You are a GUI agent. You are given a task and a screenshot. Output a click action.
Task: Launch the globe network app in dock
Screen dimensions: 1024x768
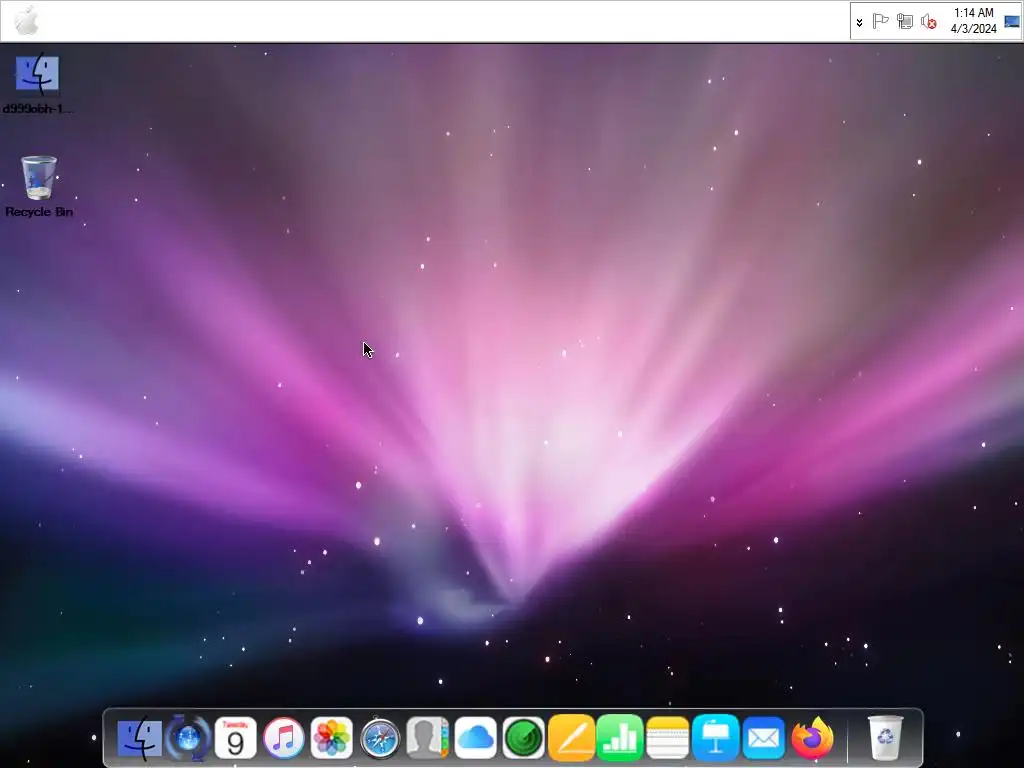(188, 739)
